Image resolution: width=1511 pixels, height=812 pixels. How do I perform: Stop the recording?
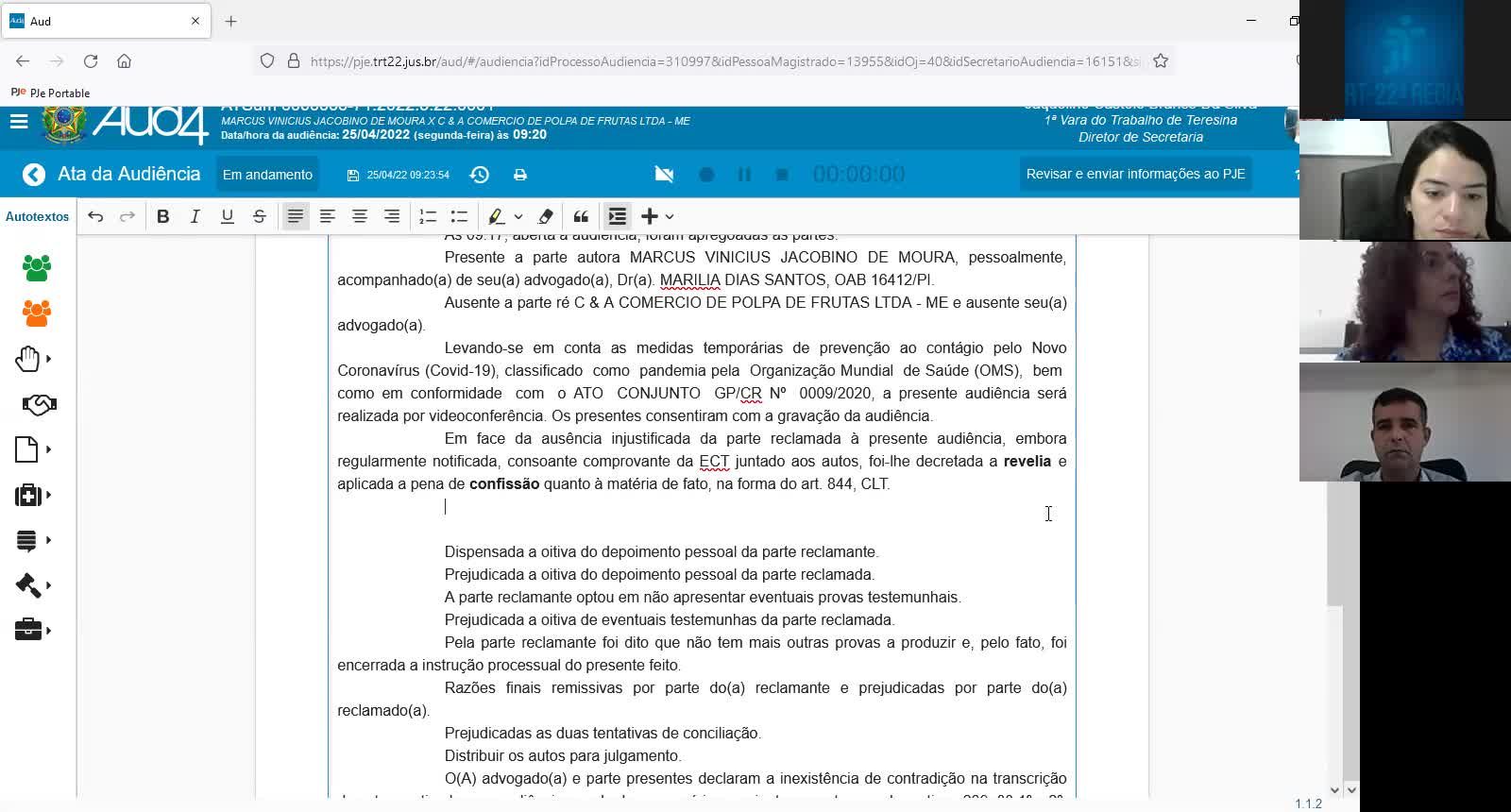pyautogui.click(x=782, y=175)
